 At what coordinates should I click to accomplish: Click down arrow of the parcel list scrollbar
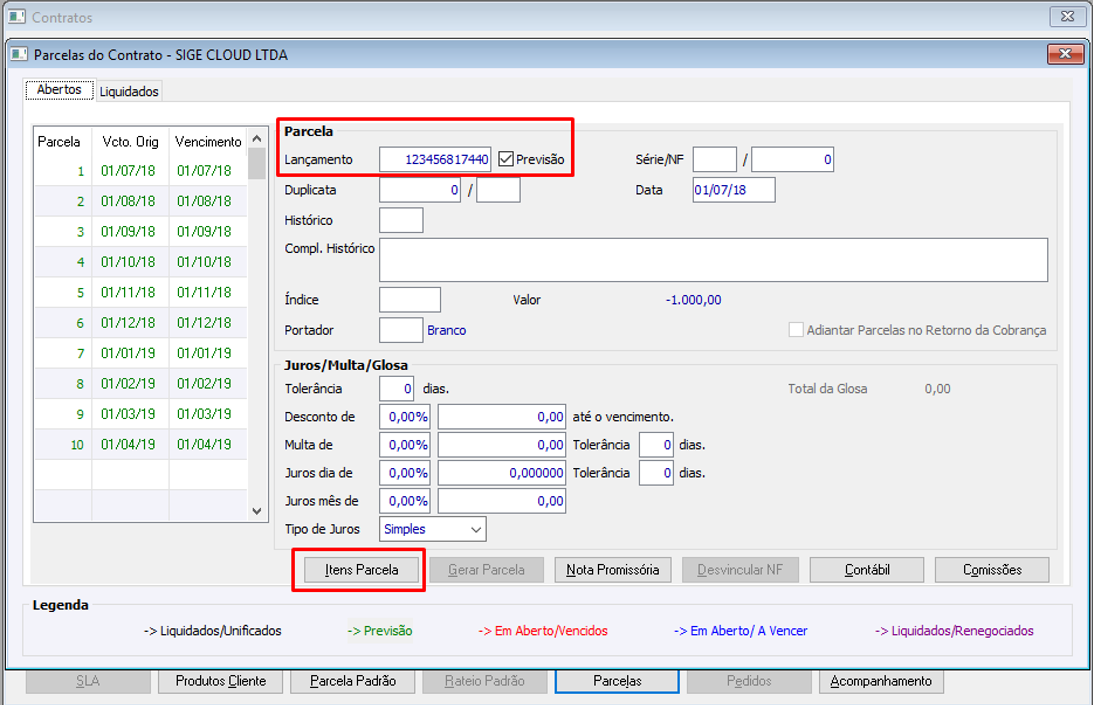[257, 511]
